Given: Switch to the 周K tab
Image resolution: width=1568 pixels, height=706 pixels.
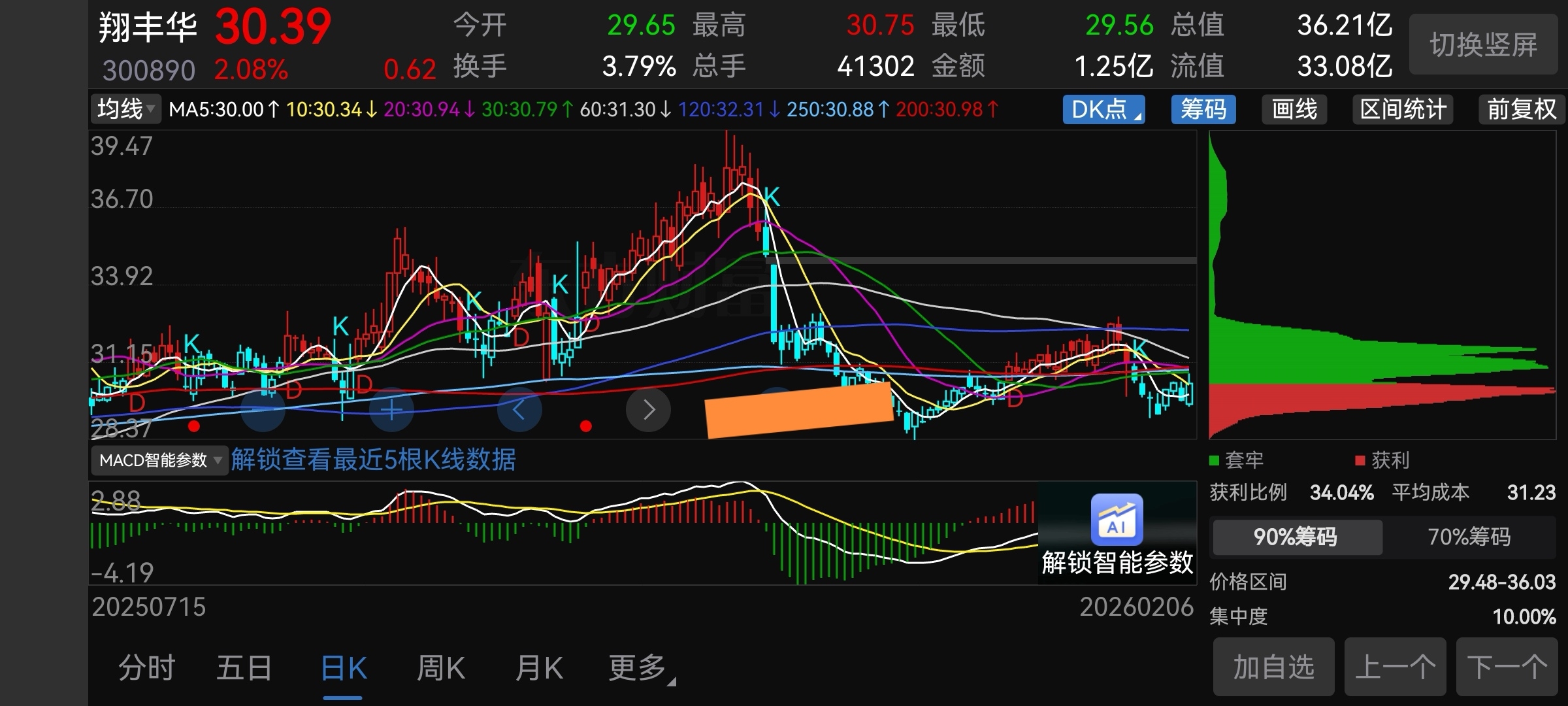Looking at the screenshot, I should coord(441,668).
